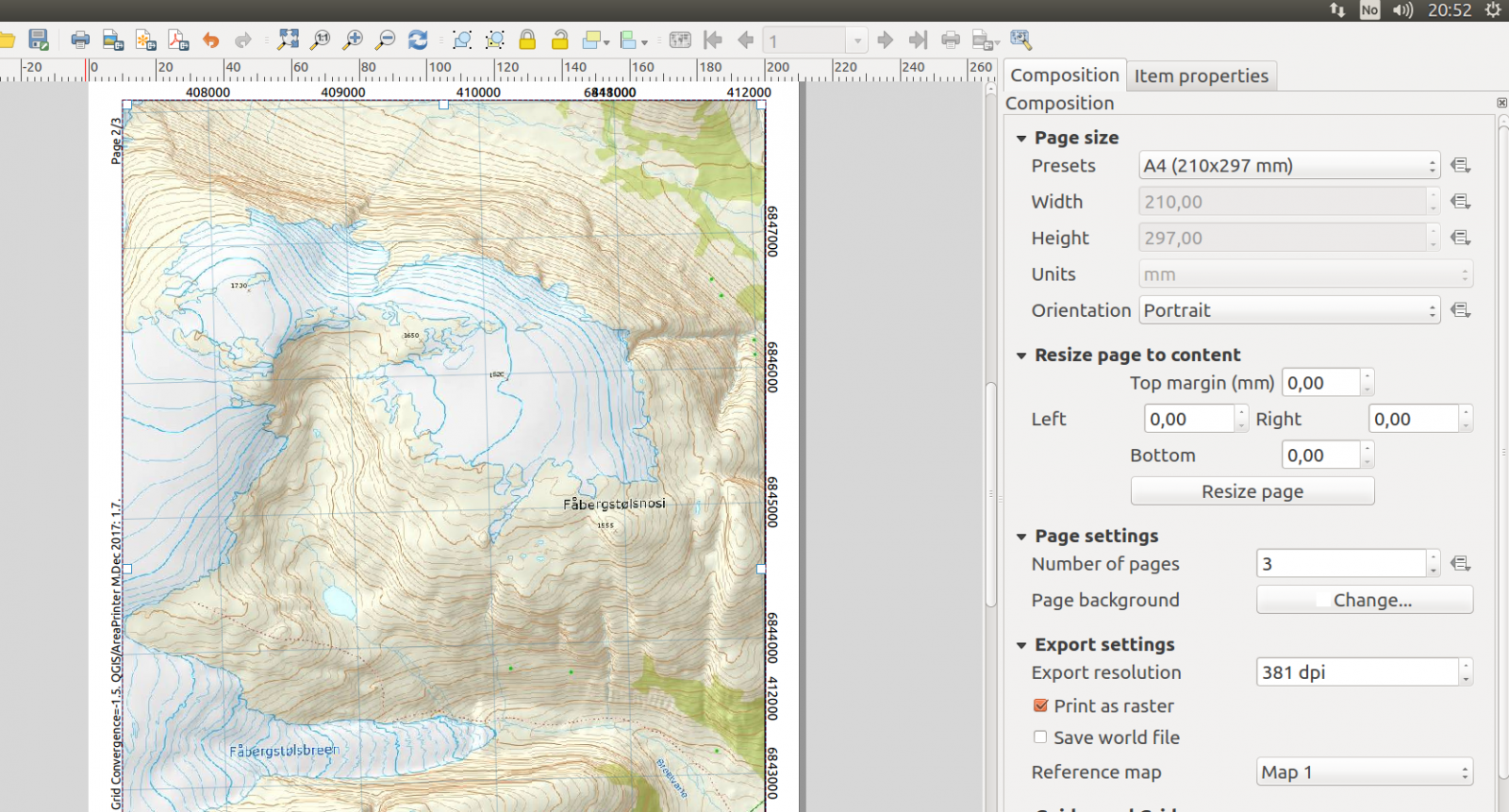
Task: Click the Print composition icon
Action: [80, 40]
